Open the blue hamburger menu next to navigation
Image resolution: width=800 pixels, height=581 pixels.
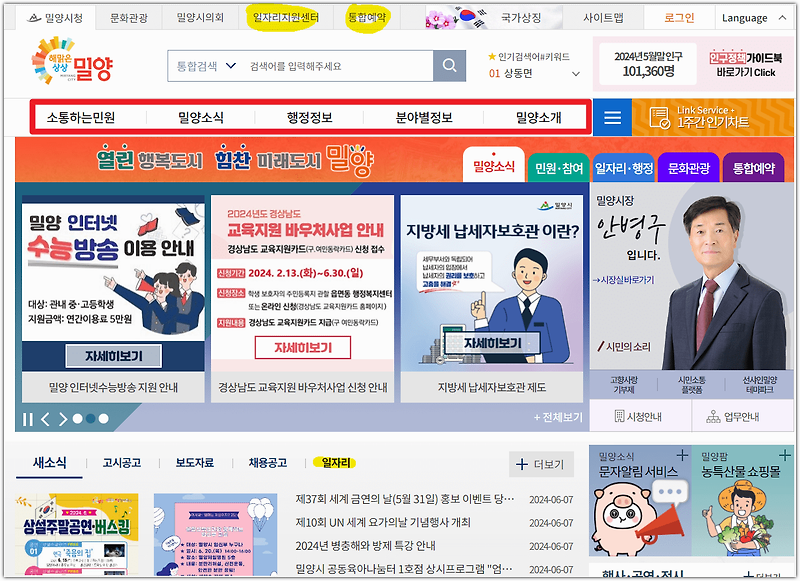[x=613, y=116]
